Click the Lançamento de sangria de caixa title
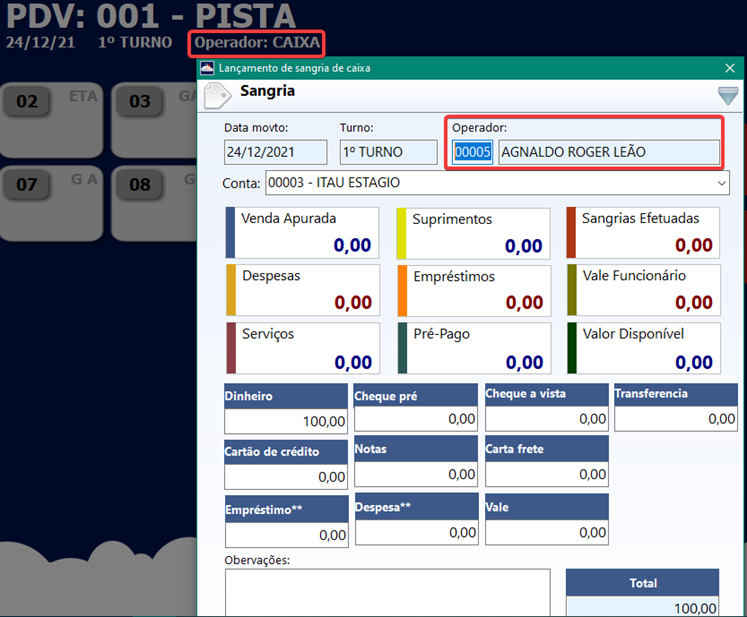The width and height of the screenshot is (747, 617). [x=294, y=68]
